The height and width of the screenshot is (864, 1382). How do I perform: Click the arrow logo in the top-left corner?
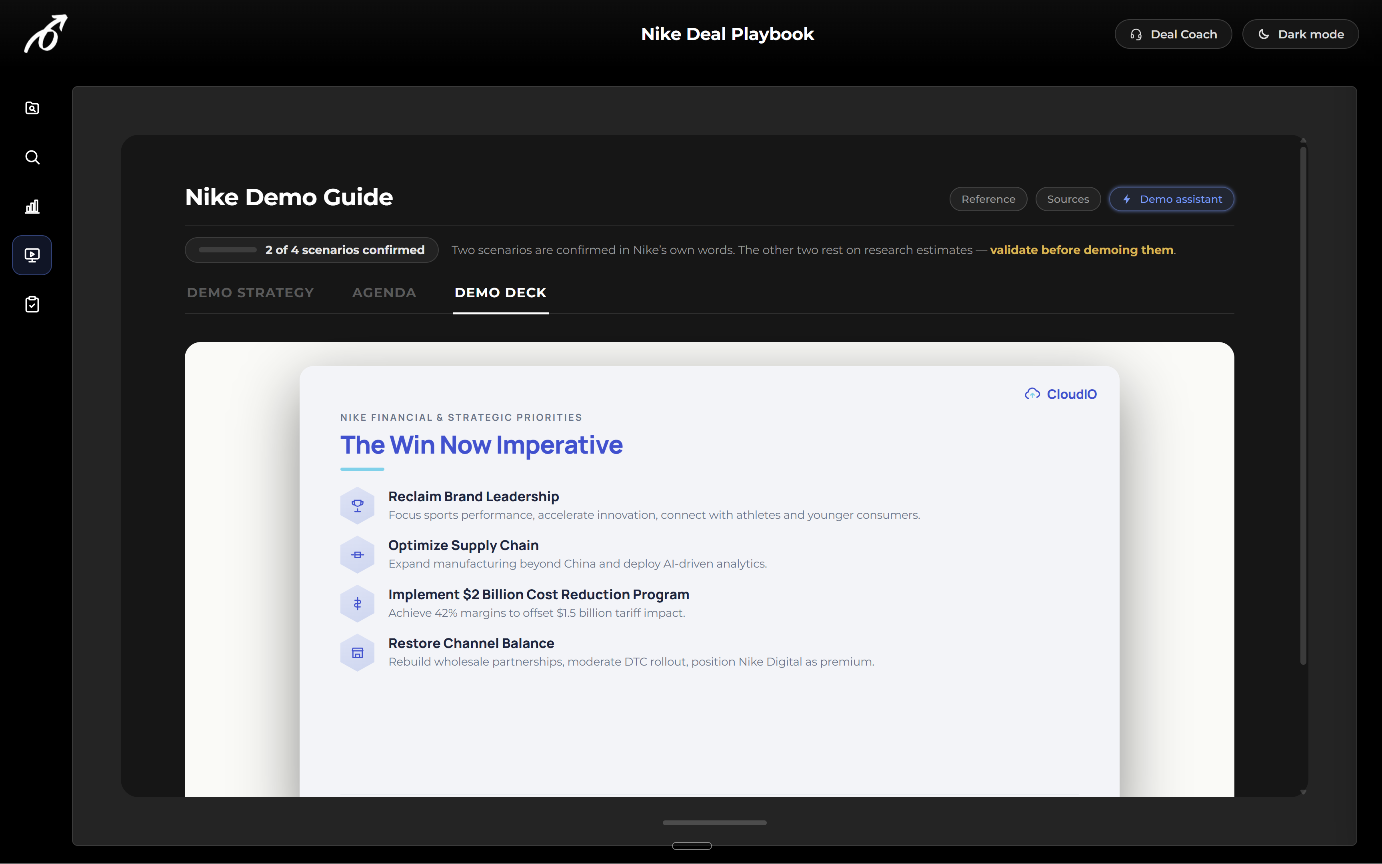(x=45, y=34)
